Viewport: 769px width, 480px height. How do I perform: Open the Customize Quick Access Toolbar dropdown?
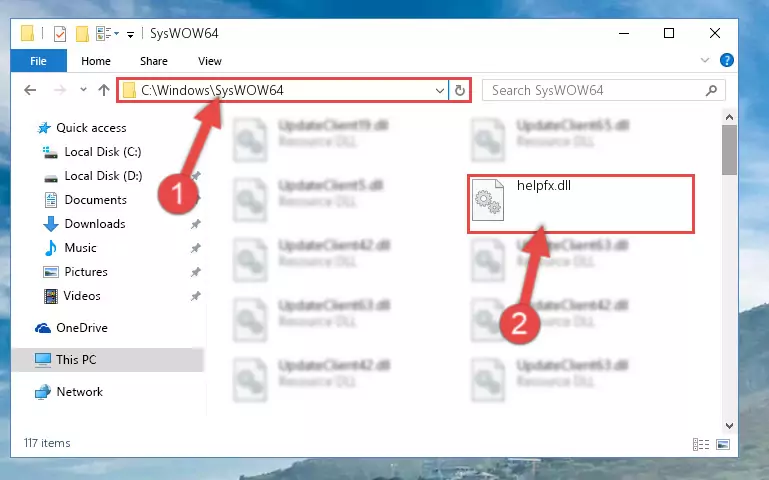pos(130,34)
